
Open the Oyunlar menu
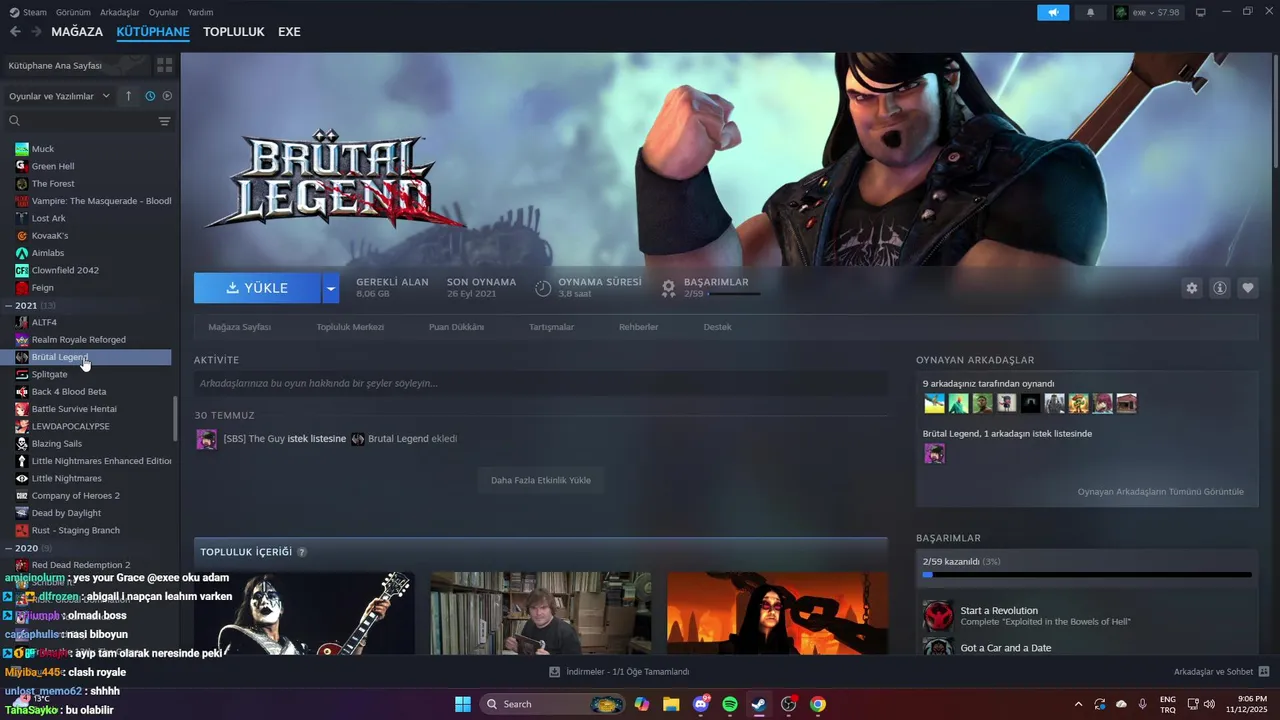point(163,12)
